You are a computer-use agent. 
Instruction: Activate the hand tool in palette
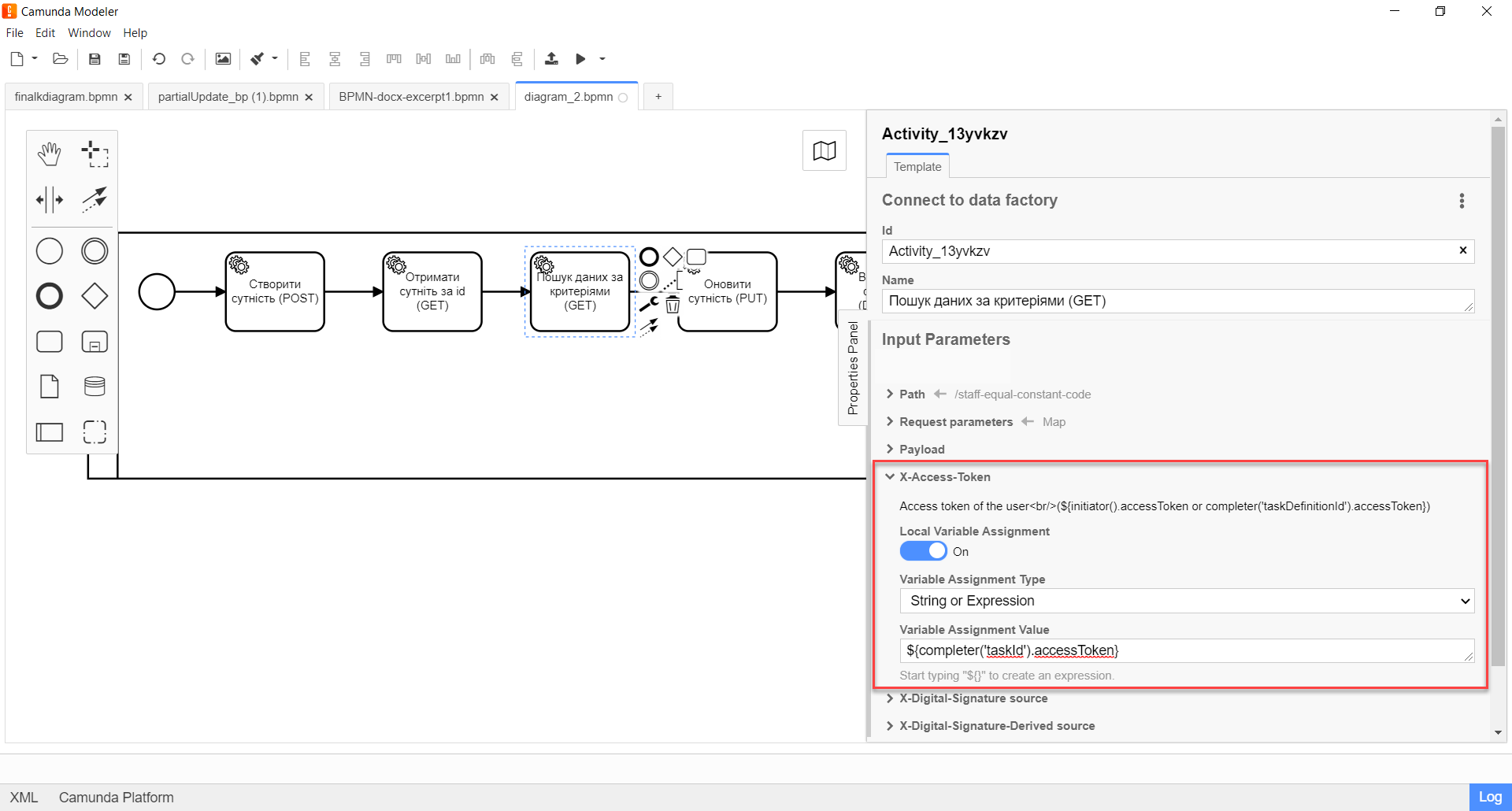pyautogui.click(x=49, y=154)
